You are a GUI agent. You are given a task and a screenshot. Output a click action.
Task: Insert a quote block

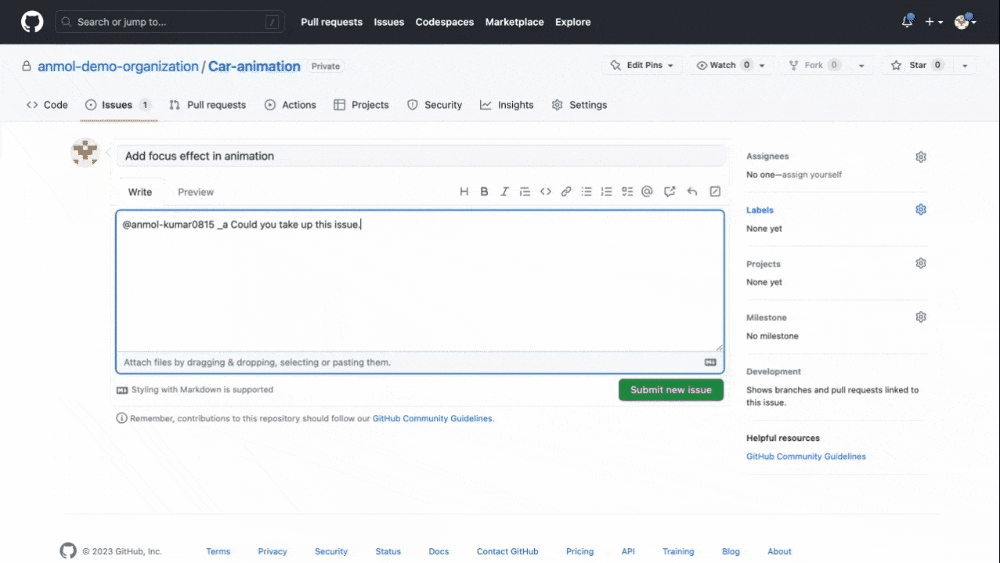click(524, 191)
